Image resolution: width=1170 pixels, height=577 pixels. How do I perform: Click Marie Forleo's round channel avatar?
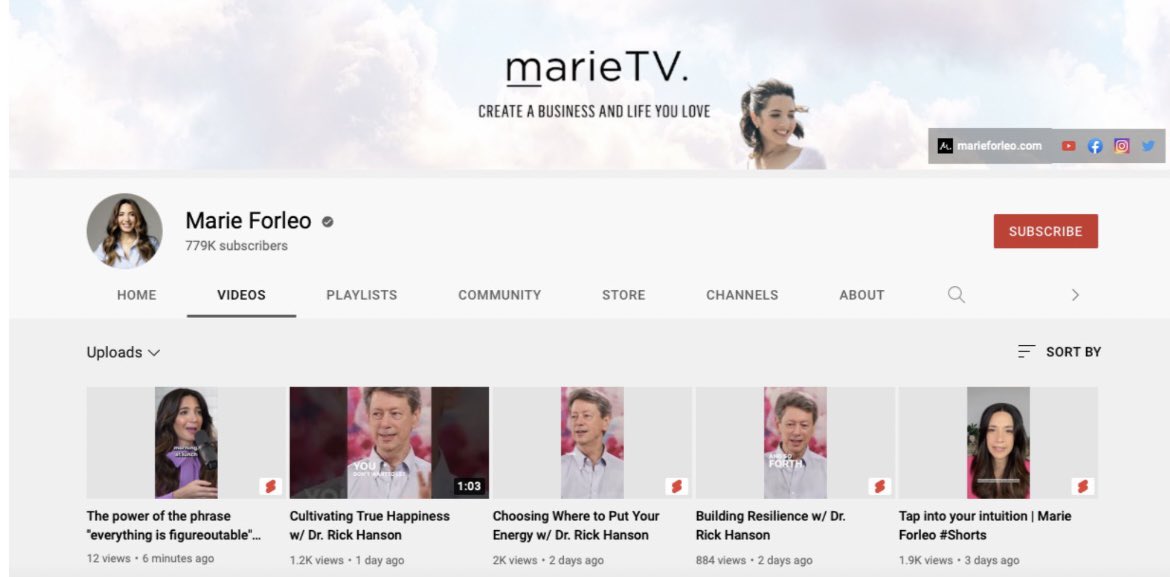click(125, 231)
